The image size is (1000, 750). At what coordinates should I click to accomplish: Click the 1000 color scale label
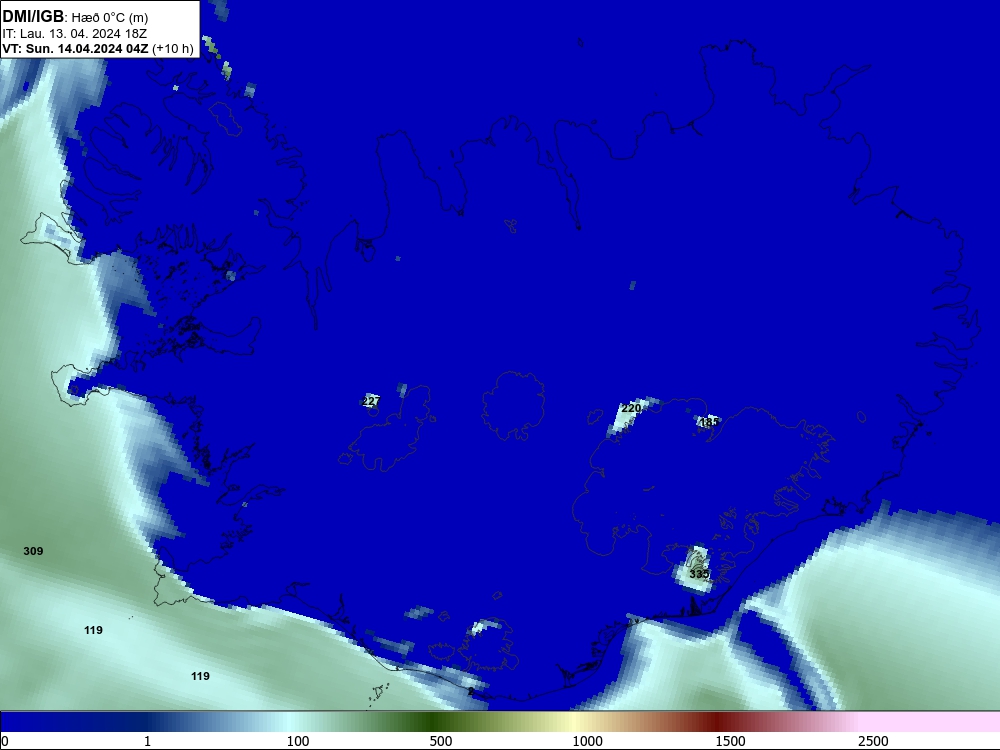587,741
